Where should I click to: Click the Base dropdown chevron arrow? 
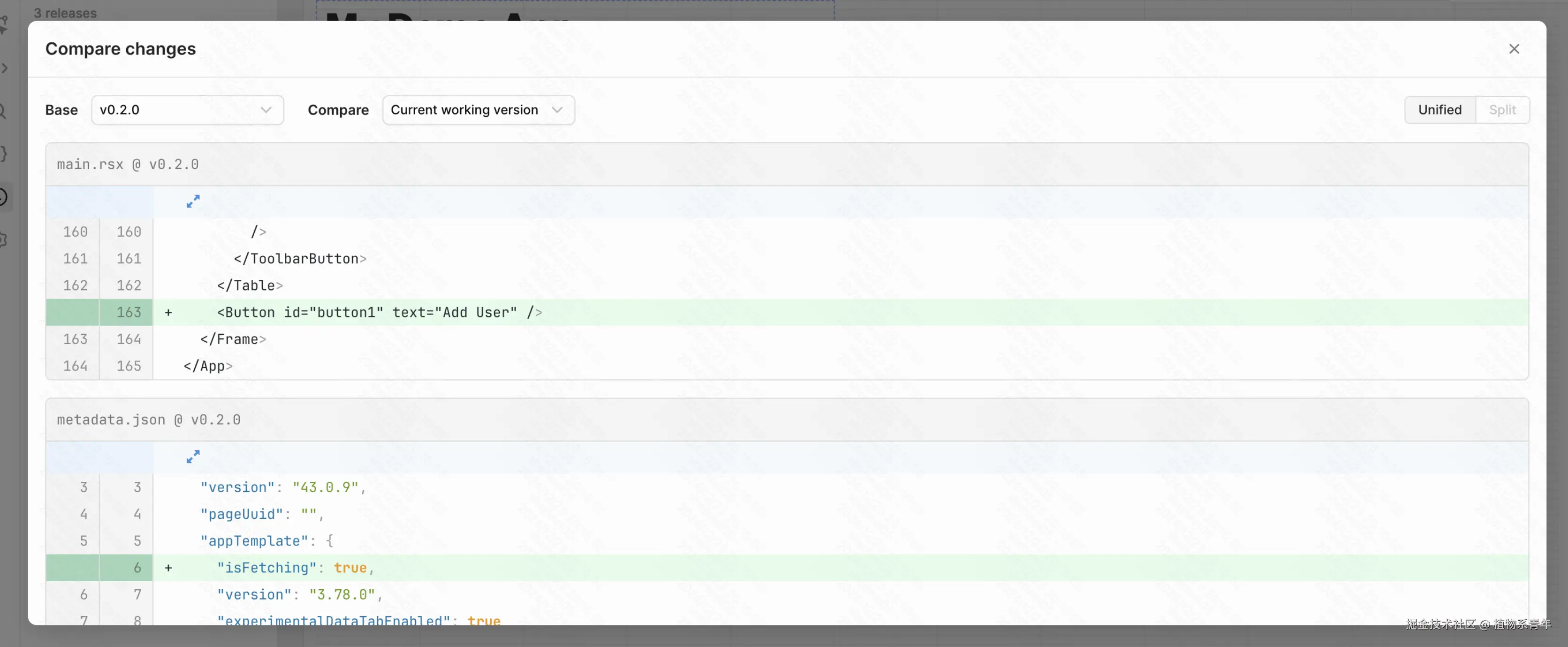(266, 110)
